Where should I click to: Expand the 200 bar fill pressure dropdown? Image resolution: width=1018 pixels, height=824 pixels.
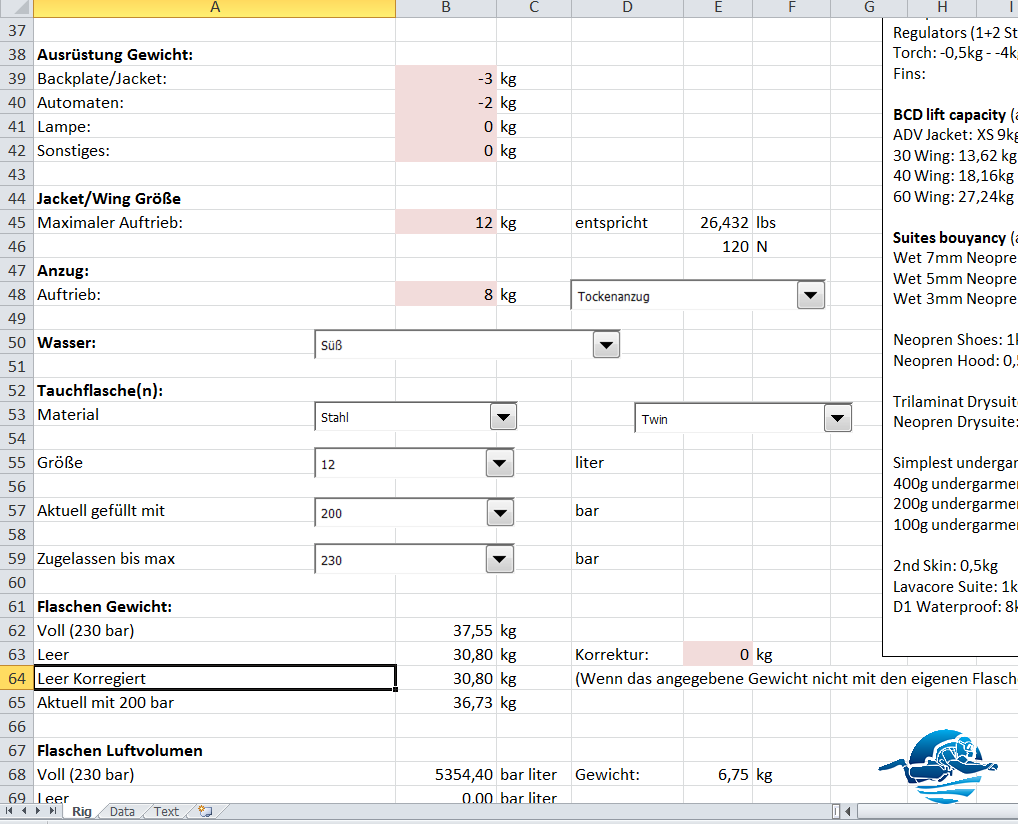pyautogui.click(x=499, y=513)
